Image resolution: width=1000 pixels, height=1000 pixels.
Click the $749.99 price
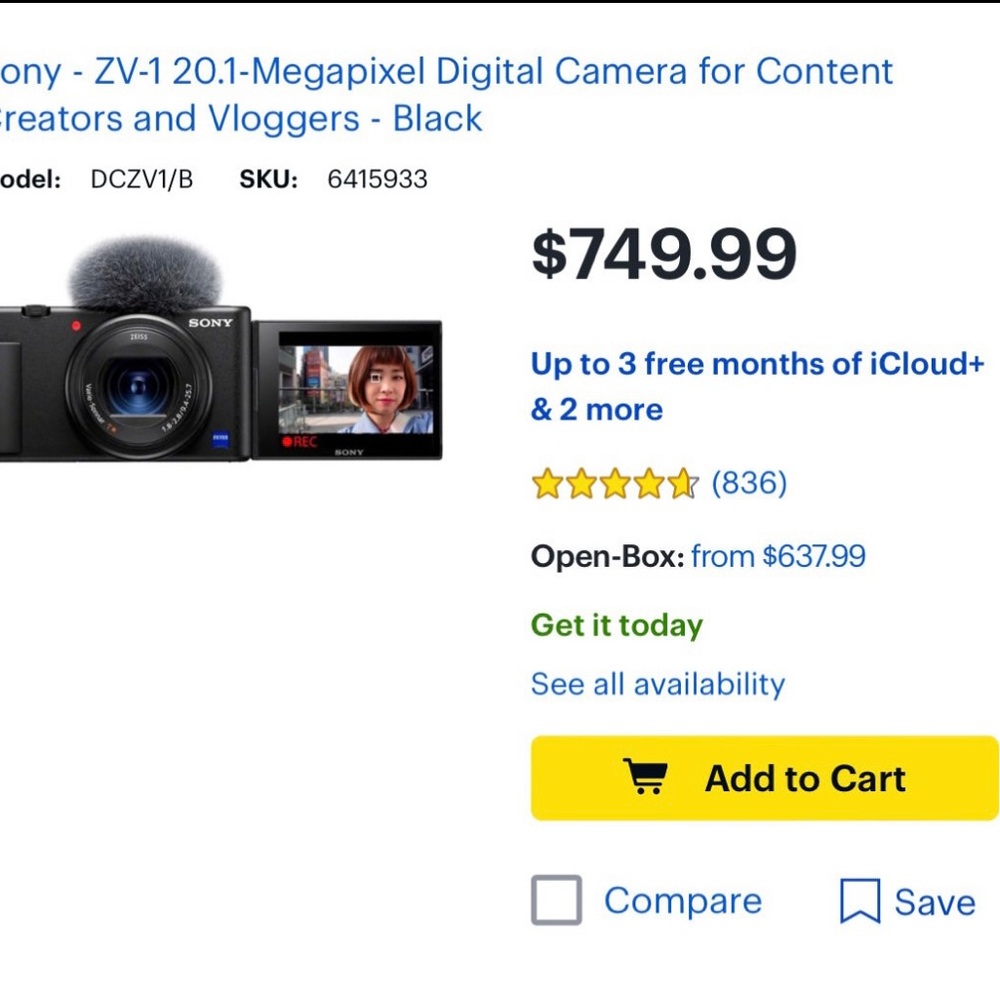[x=664, y=253]
